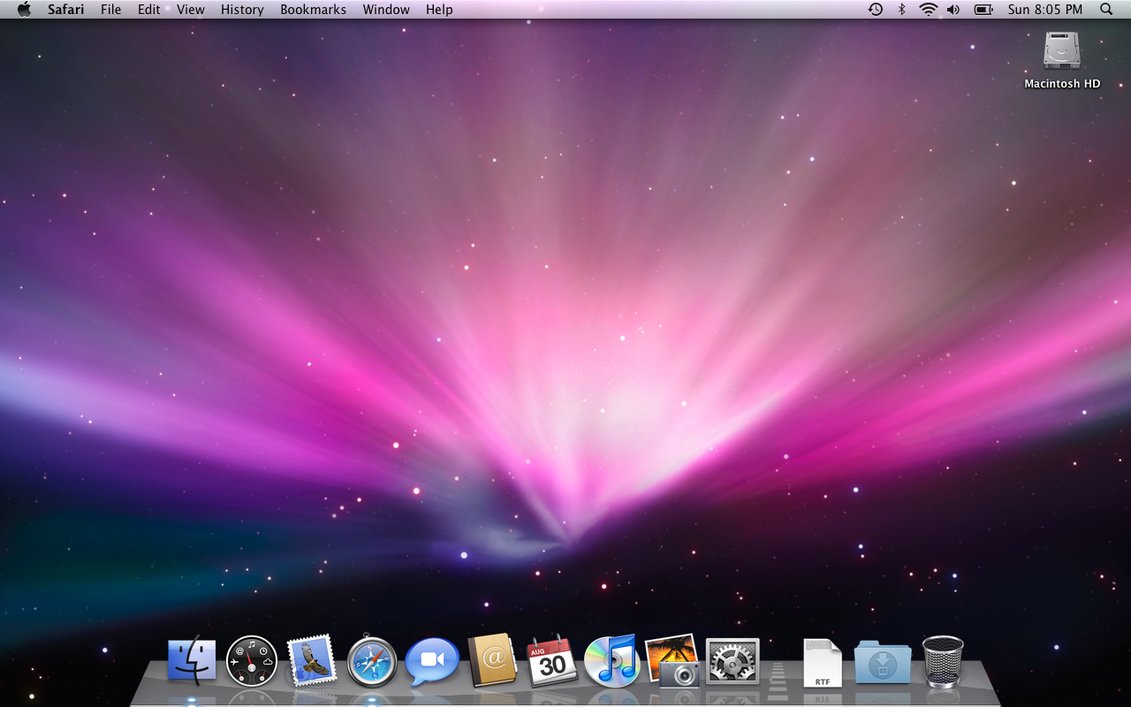The image size is (1131, 707).
Task: Open the RTF document in Dock
Action: click(822, 662)
